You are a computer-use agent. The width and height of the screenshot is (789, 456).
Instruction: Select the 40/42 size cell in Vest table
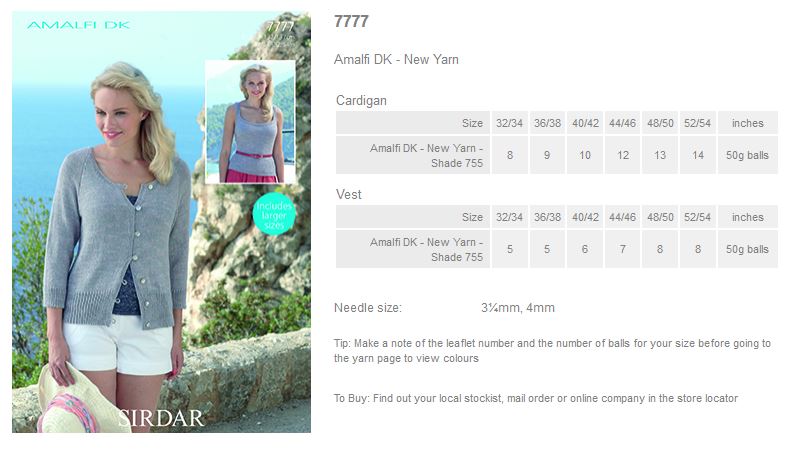[x=585, y=217]
